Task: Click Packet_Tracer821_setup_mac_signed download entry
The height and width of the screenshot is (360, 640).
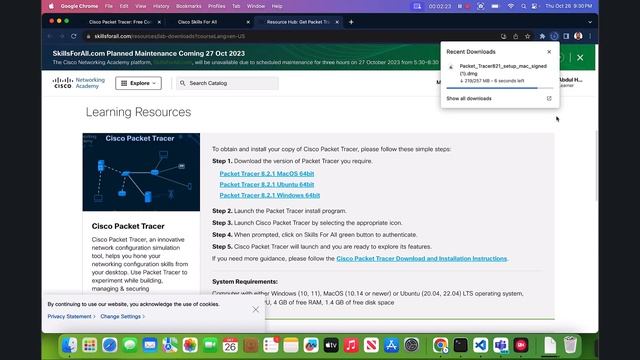Action: click(x=500, y=73)
